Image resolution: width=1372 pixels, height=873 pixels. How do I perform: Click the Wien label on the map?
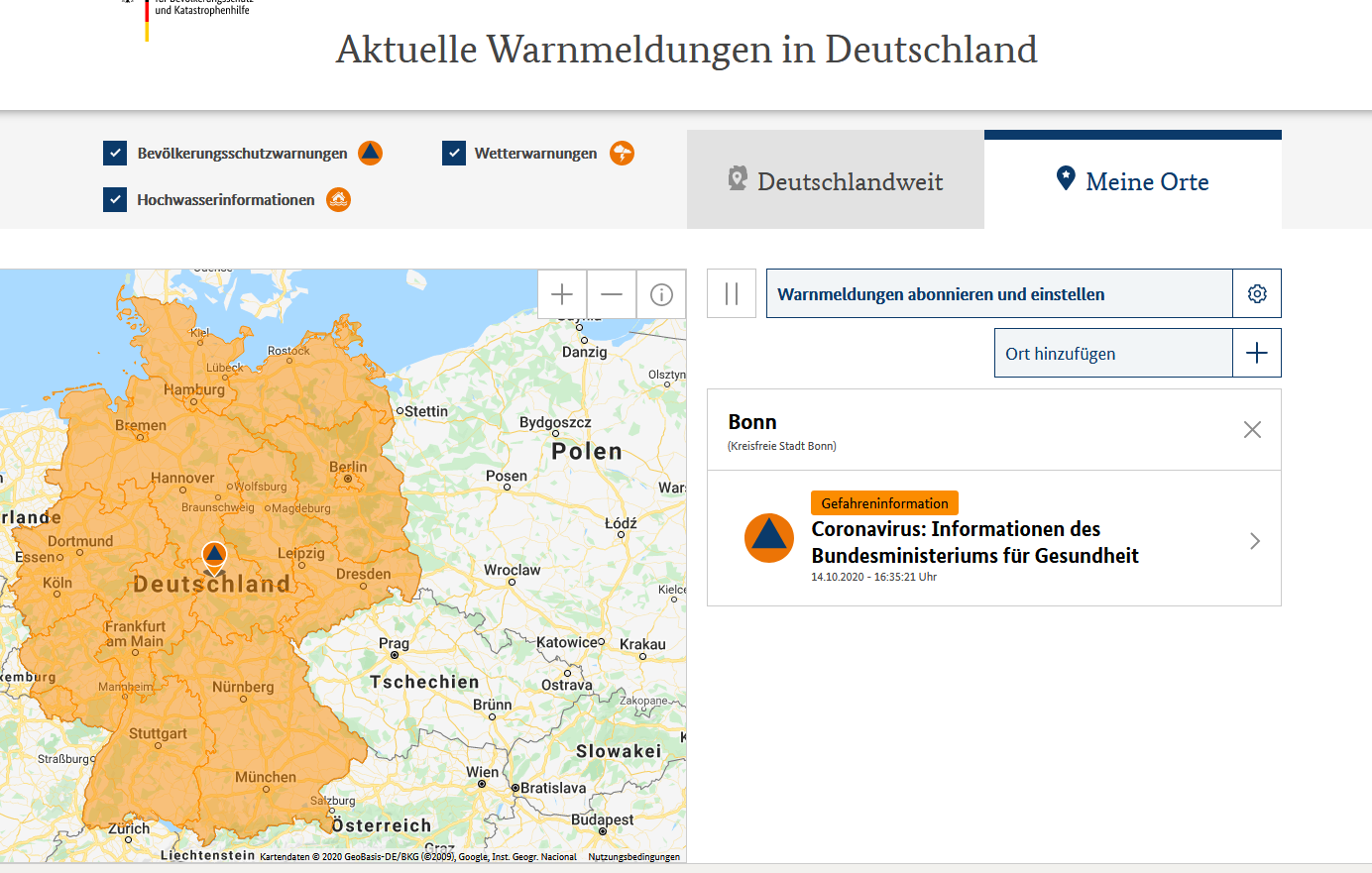483,772
